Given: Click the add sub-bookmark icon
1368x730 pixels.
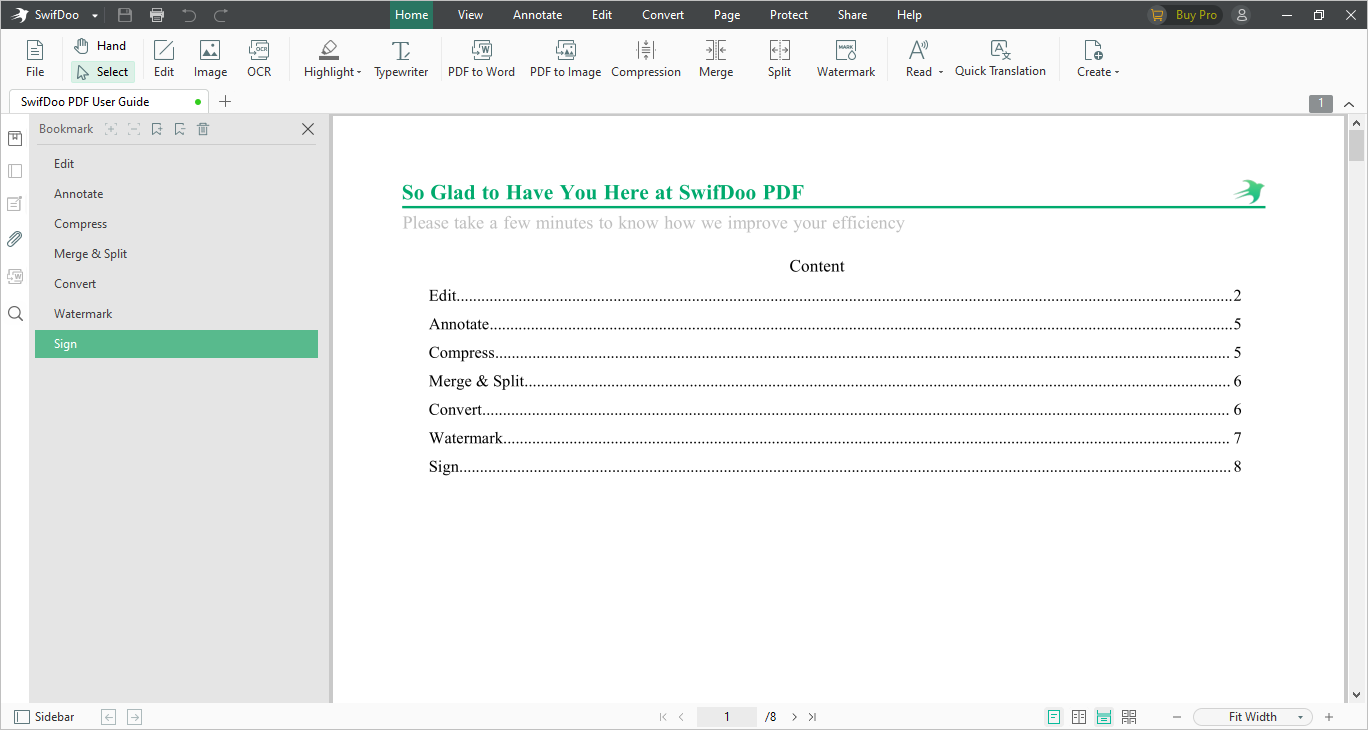Looking at the screenshot, I should [180, 129].
